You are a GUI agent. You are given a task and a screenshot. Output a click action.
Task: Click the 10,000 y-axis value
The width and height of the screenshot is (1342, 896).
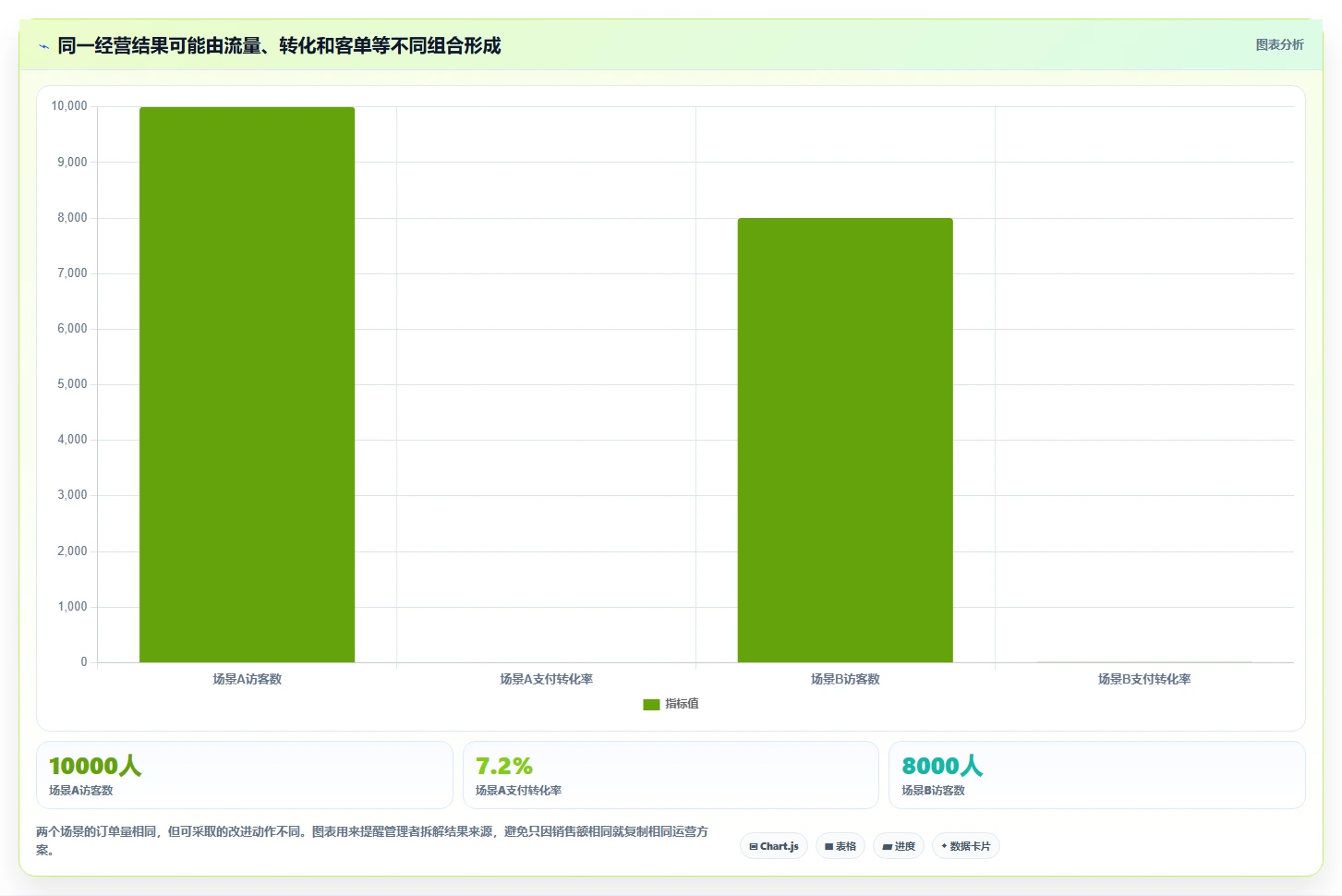(x=69, y=106)
